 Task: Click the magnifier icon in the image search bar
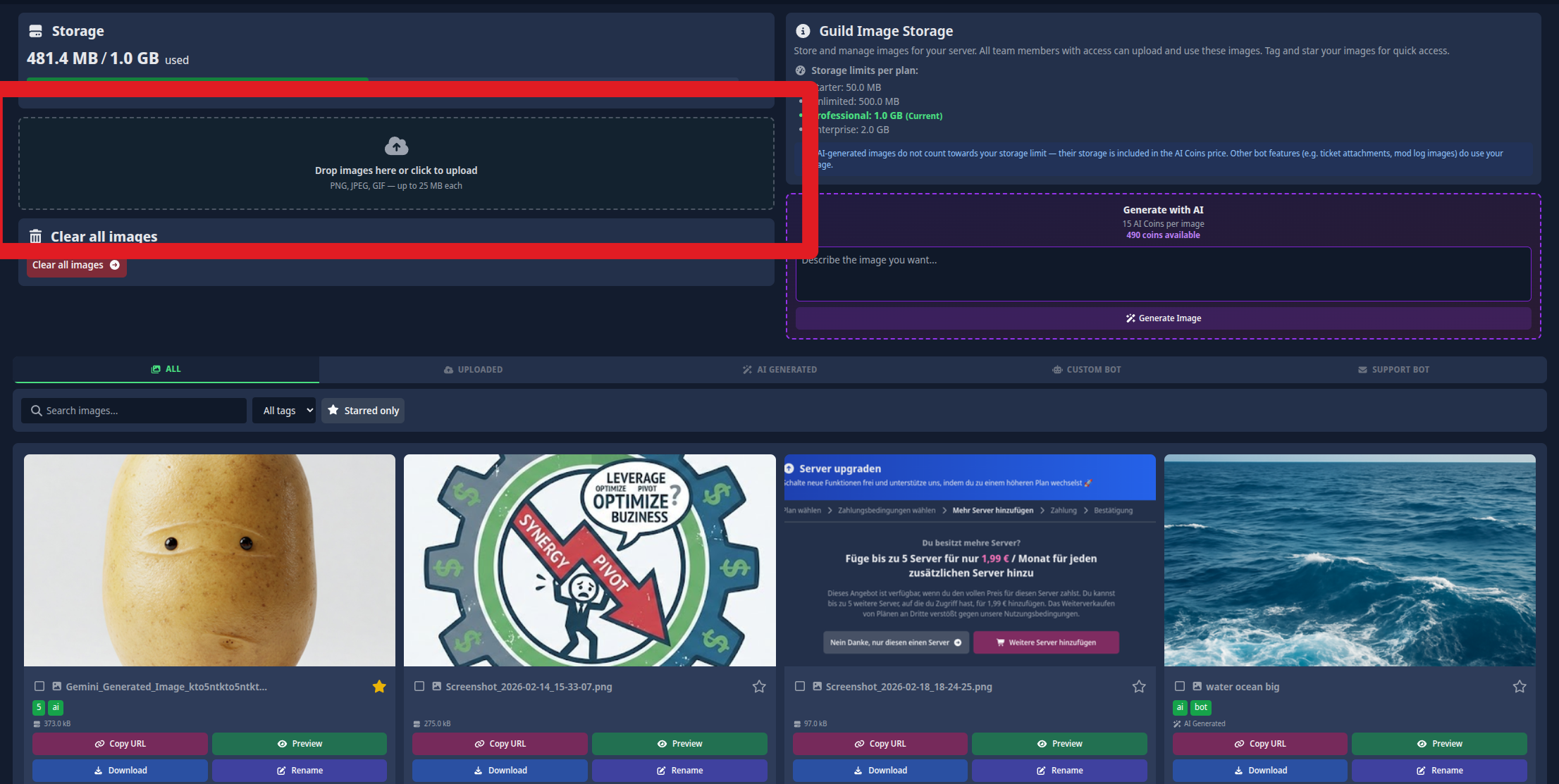[x=37, y=410]
